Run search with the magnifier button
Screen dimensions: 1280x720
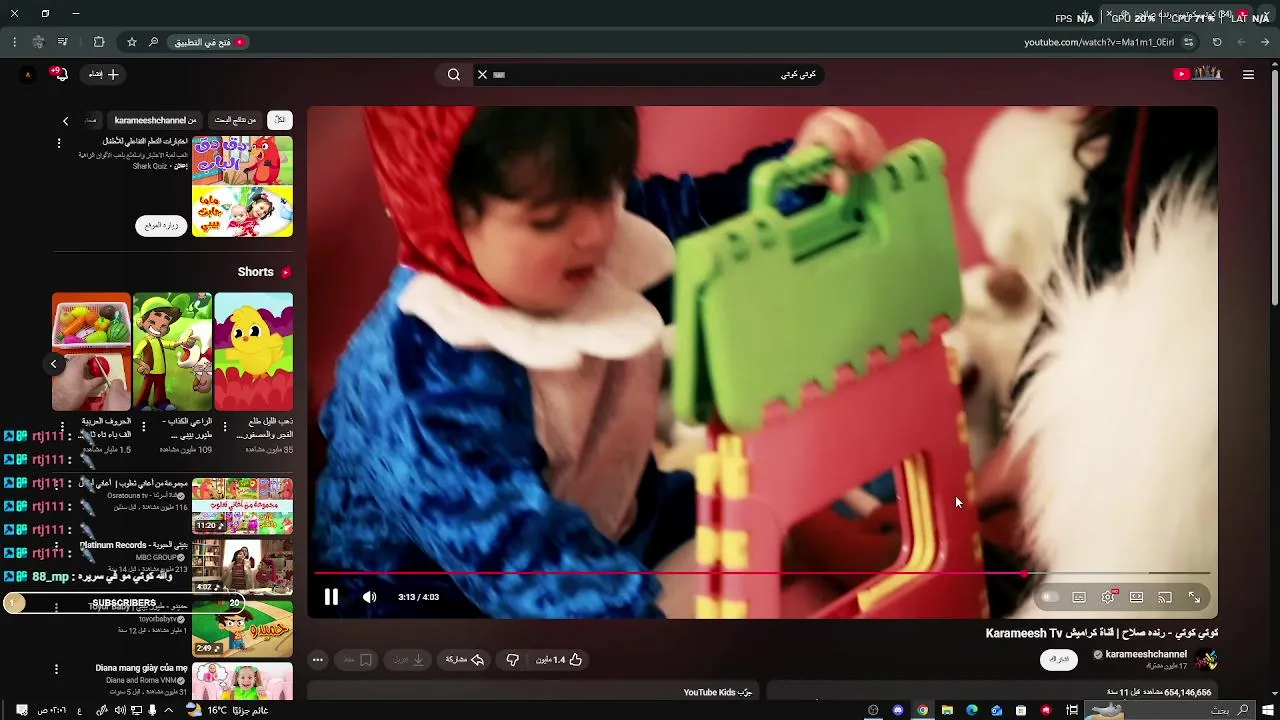click(454, 74)
